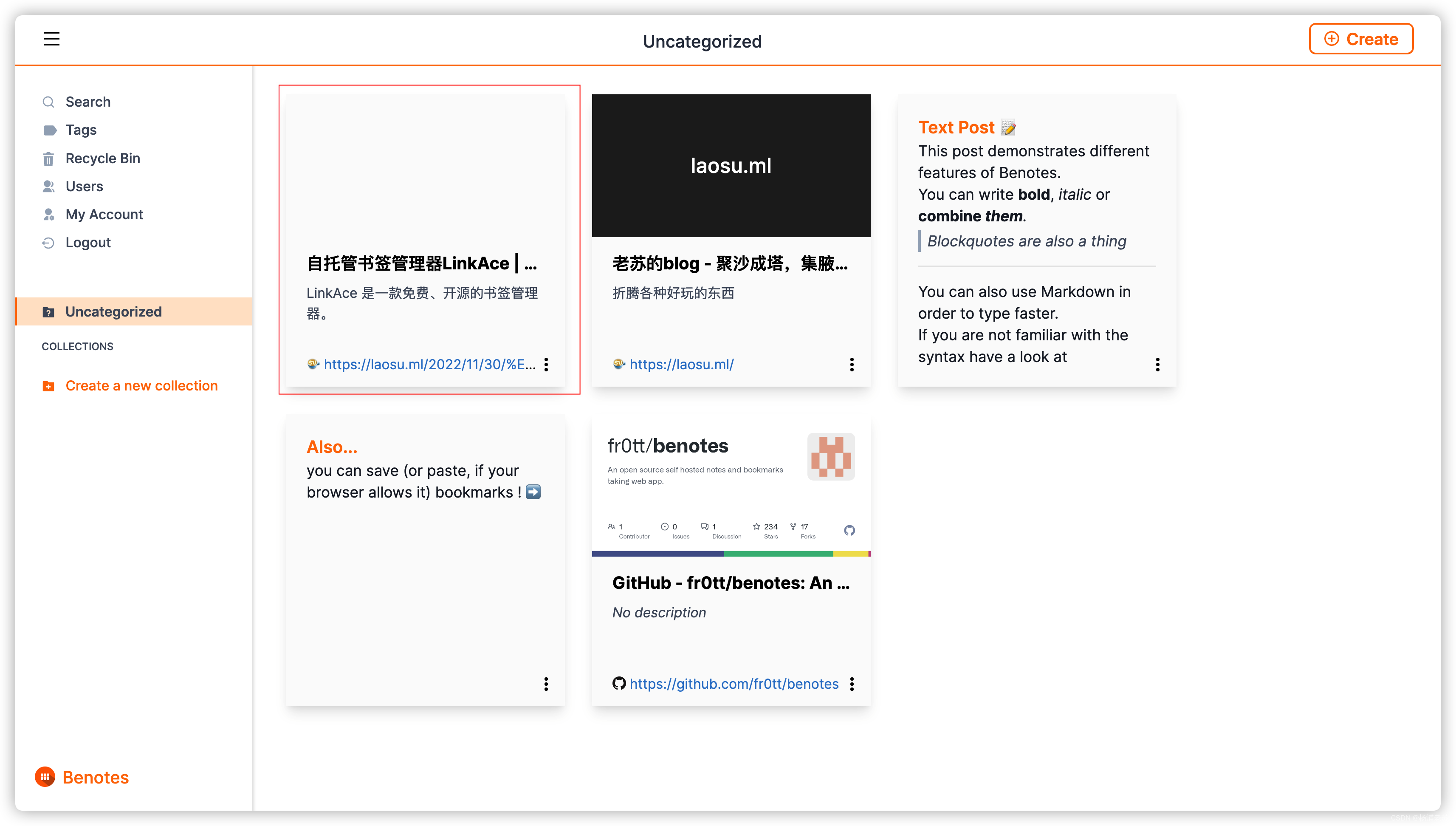The image size is (1456, 826).
Task: Click the Logout arrow icon
Action: [48, 243]
